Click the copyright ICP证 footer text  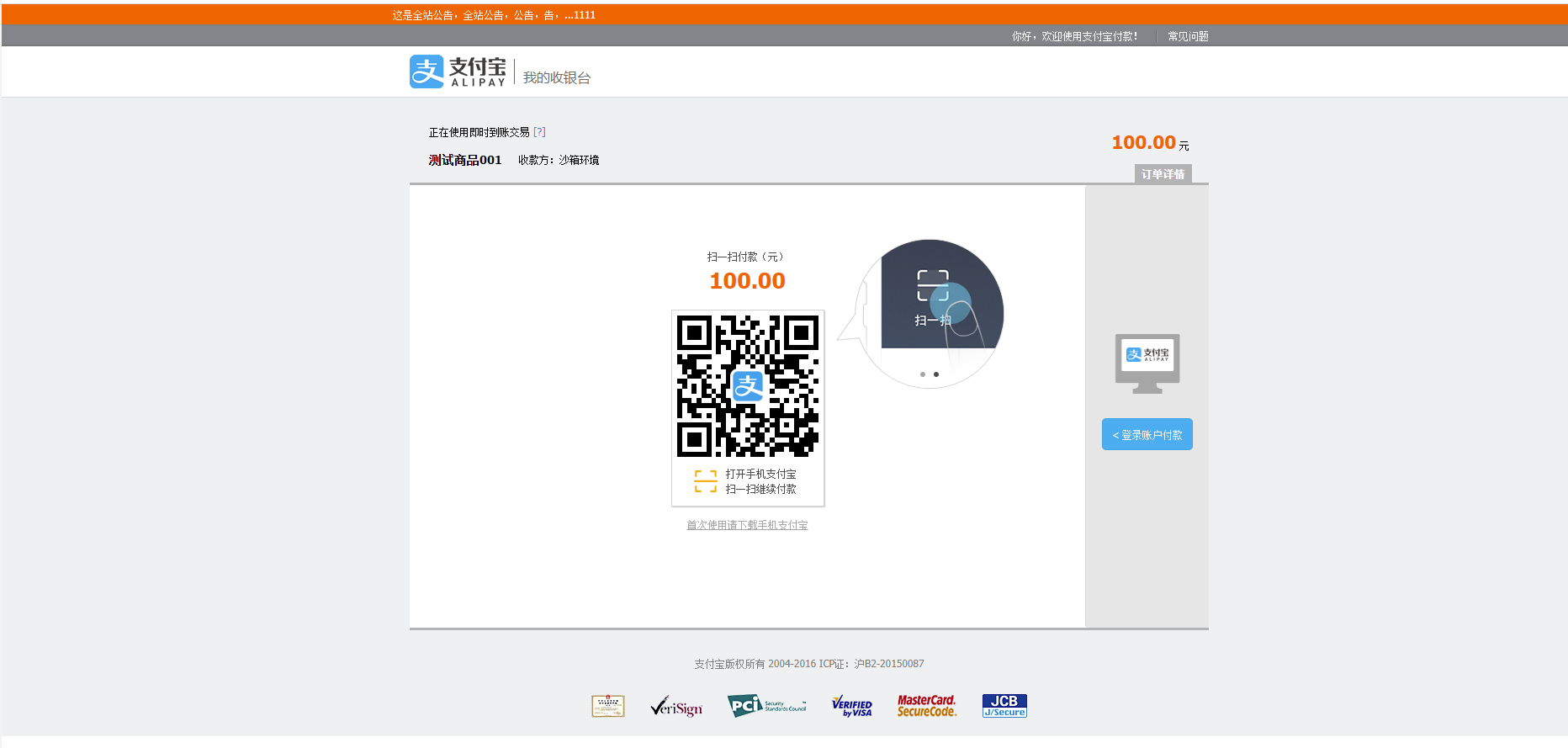pyautogui.click(x=809, y=664)
